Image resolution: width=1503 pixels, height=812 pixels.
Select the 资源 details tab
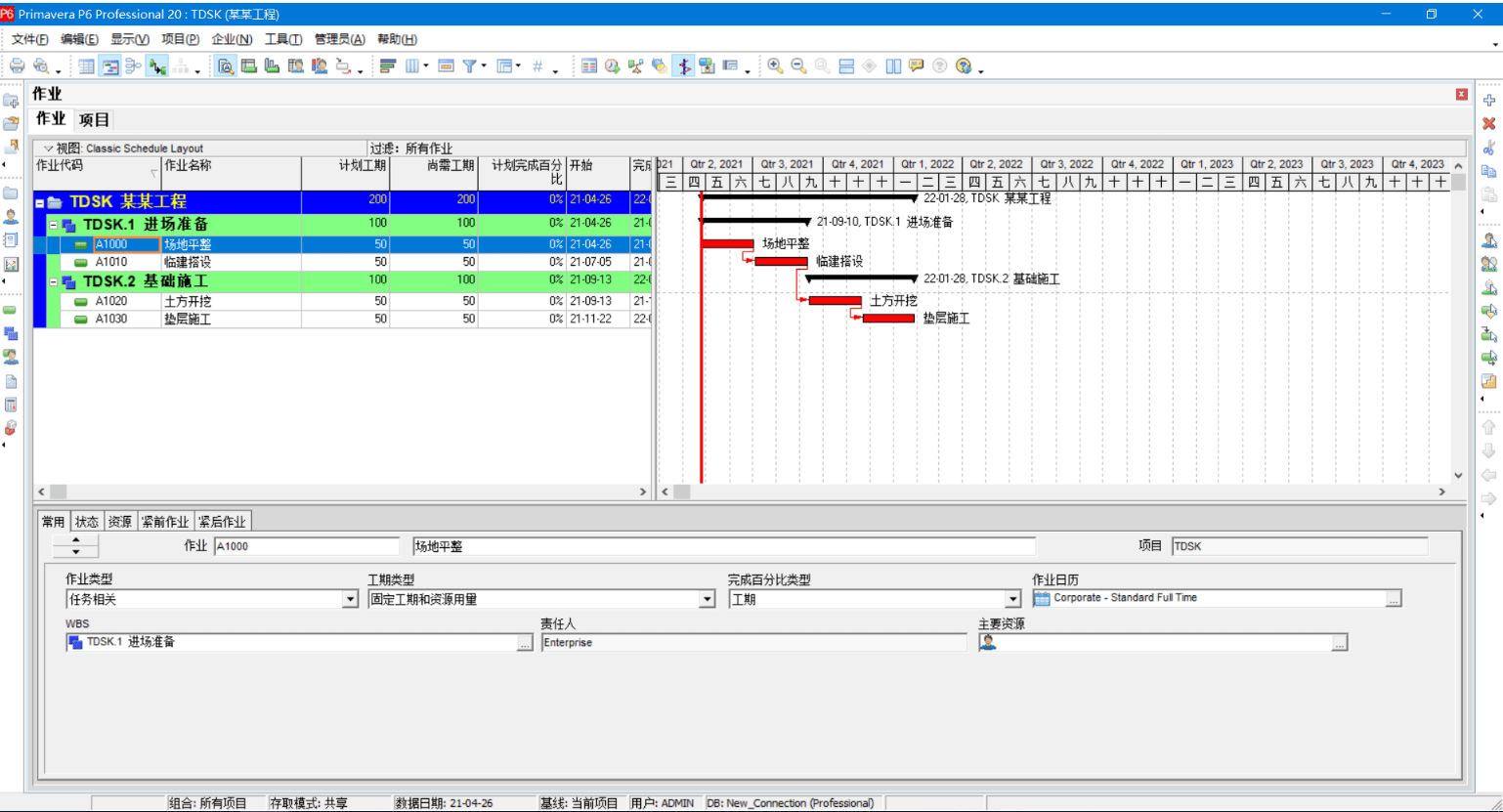tap(120, 522)
